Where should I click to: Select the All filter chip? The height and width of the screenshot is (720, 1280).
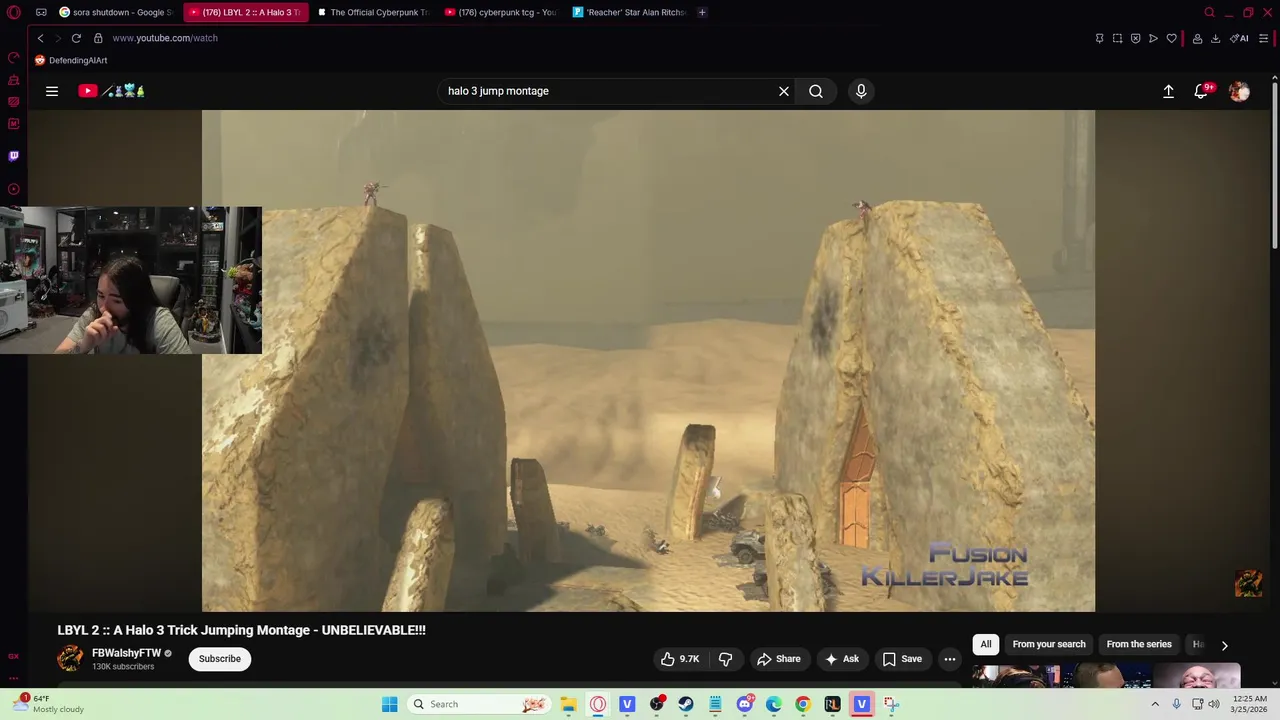[986, 644]
